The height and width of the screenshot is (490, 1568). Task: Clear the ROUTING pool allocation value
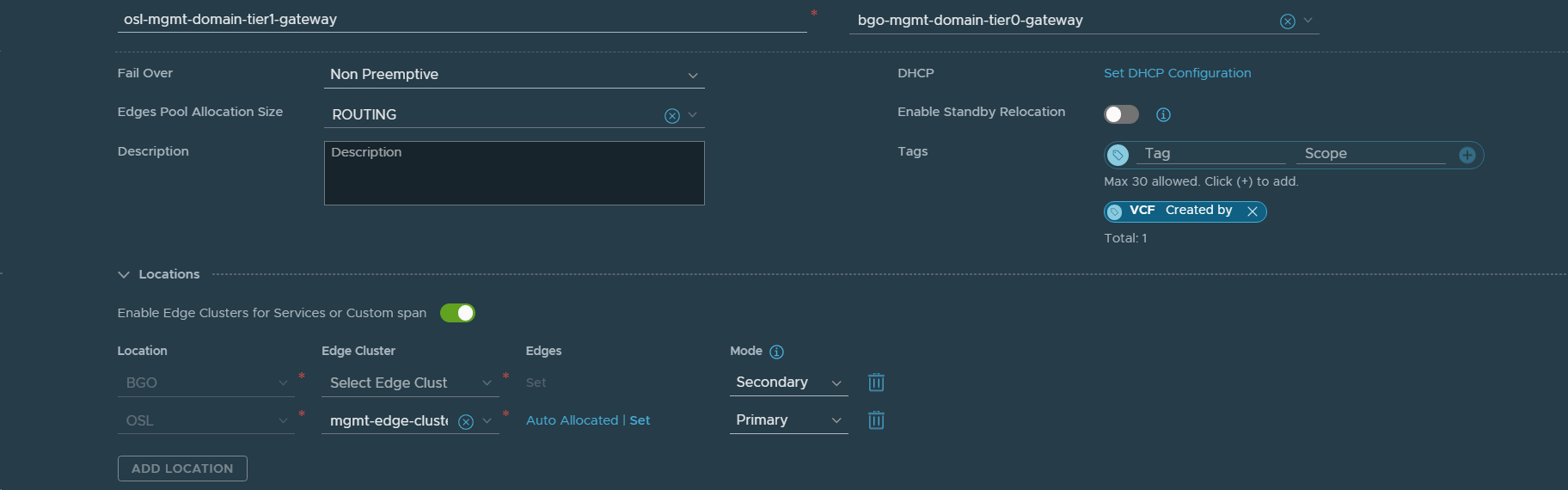point(672,116)
